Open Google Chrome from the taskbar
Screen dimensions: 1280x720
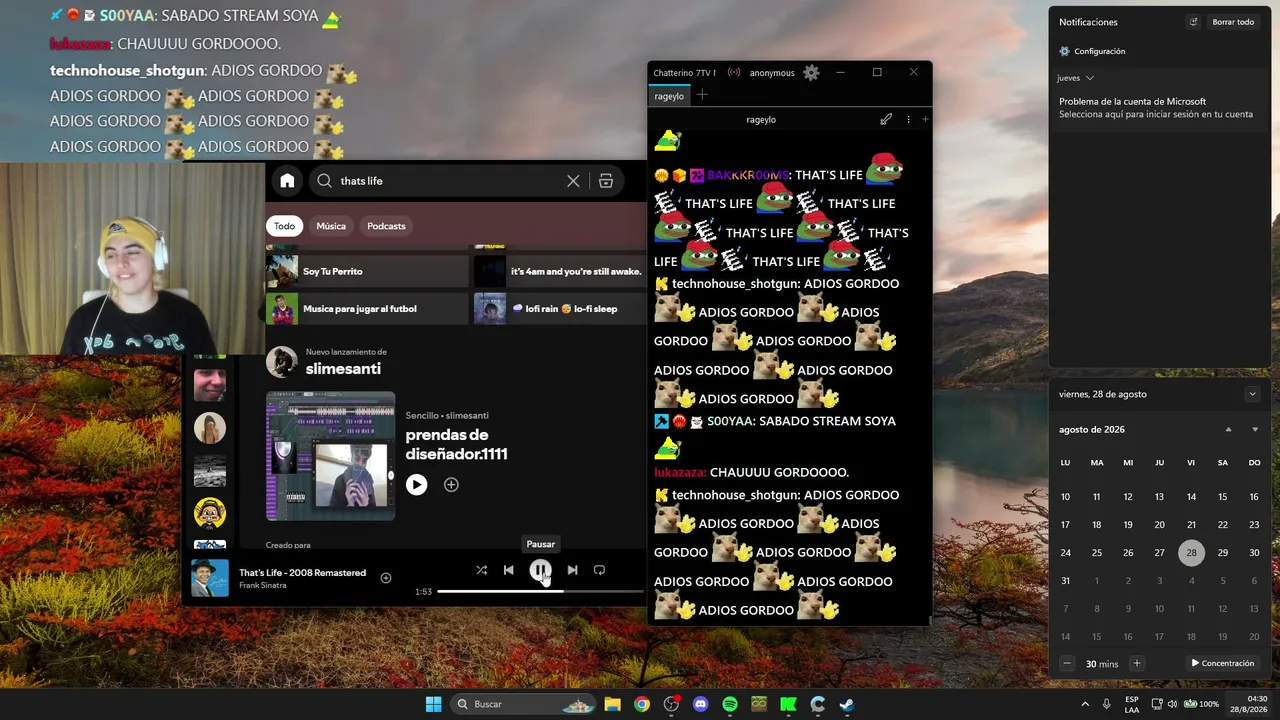[642, 704]
